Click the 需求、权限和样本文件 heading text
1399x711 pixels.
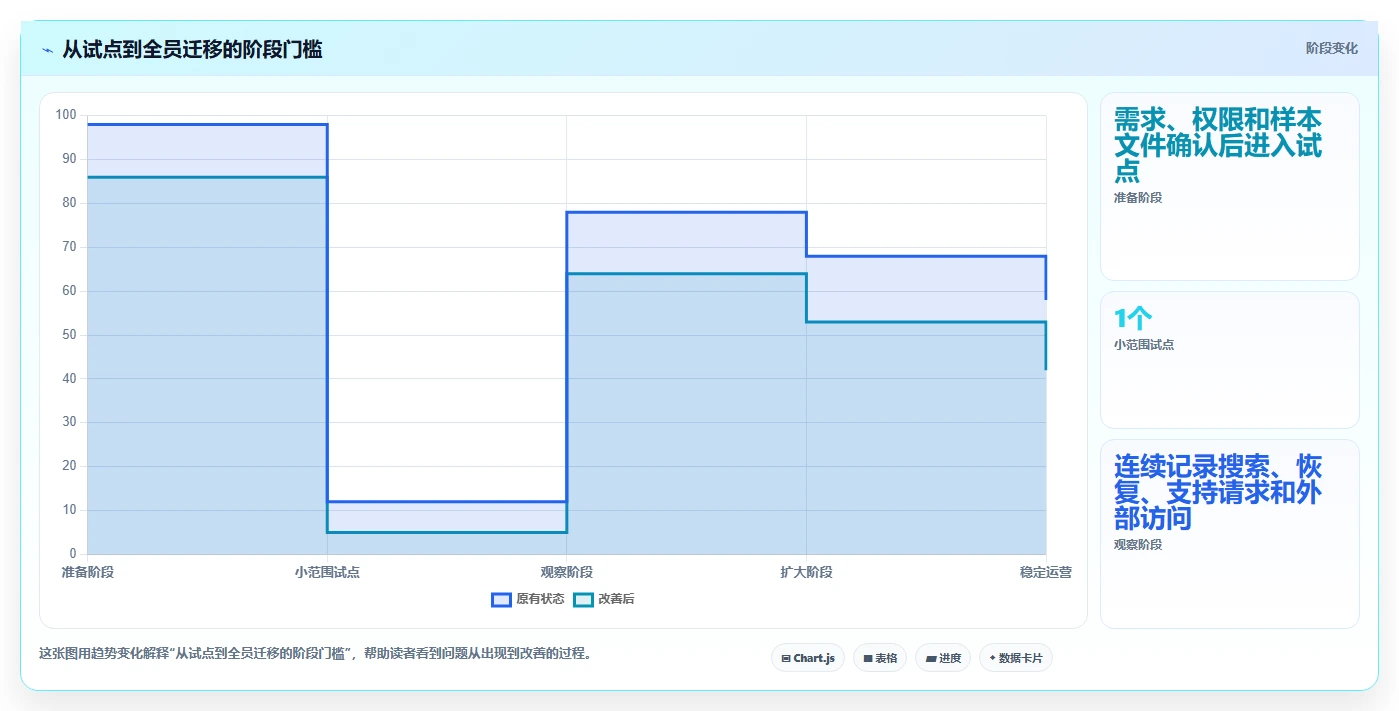coord(1218,145)
